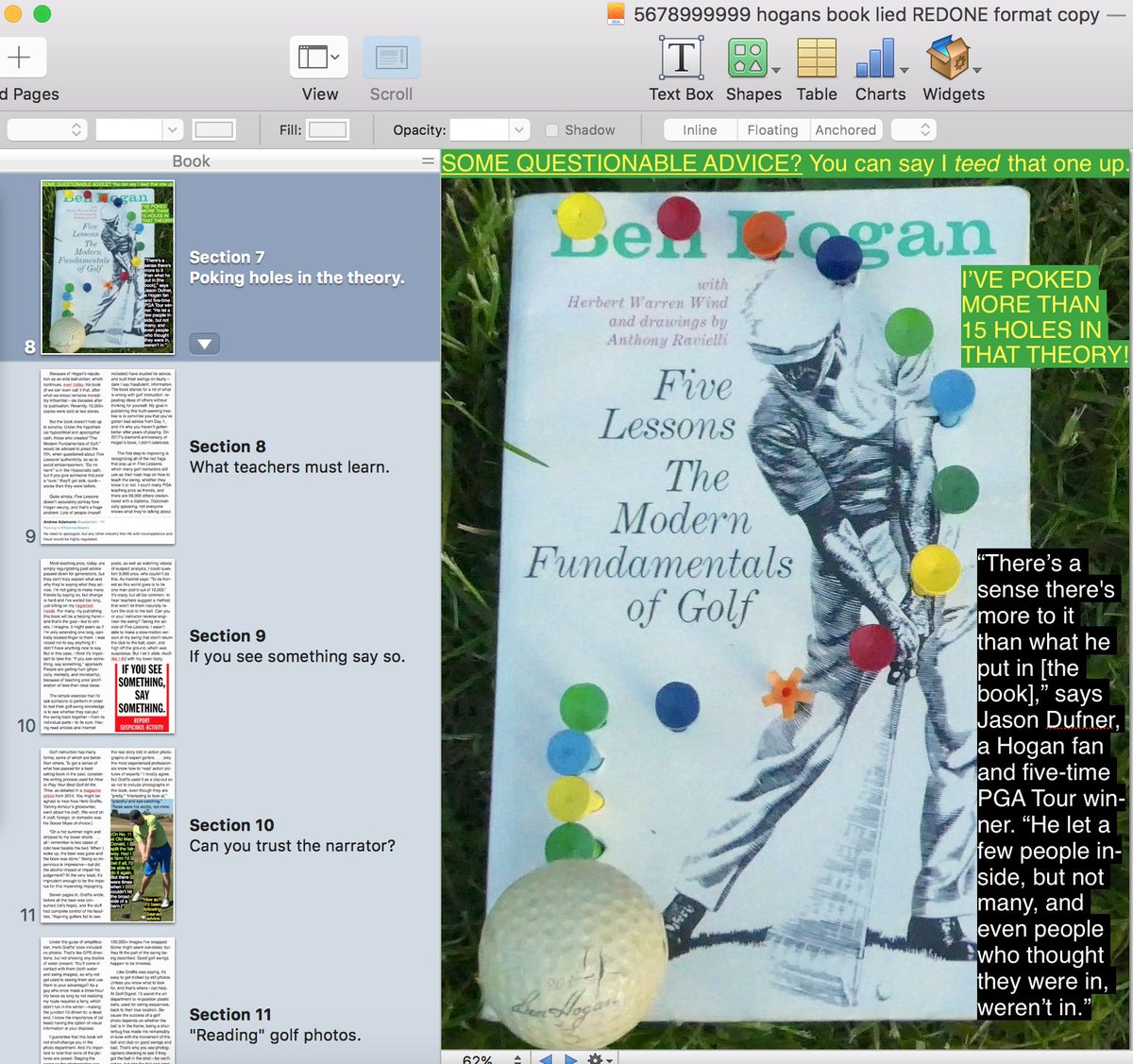Expand the Section 7 disclosure triangle
This screenshot has height=1064, width=1133.
[x=204, y=344]
